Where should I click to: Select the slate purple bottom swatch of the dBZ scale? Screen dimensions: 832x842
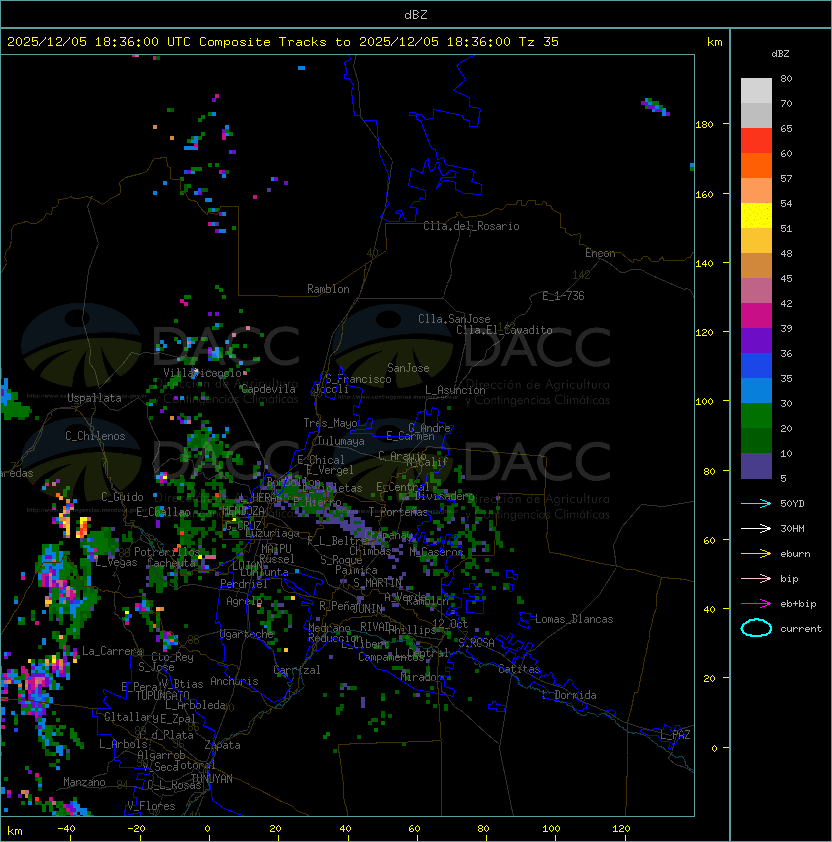tap(756, 466)
